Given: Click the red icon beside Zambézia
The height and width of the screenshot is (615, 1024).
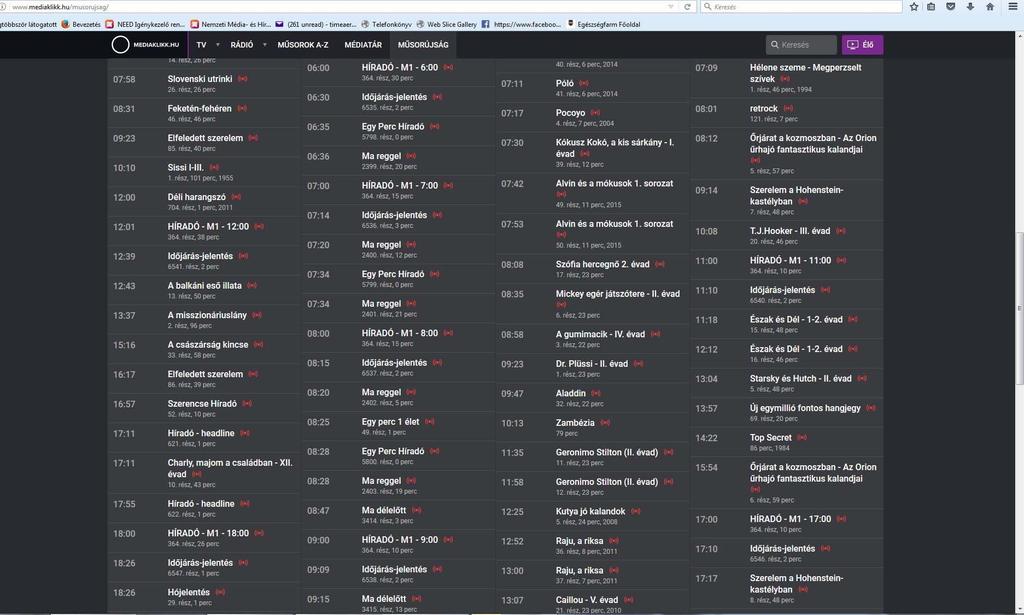Looking at the screenshot, I should coord(605,423).
